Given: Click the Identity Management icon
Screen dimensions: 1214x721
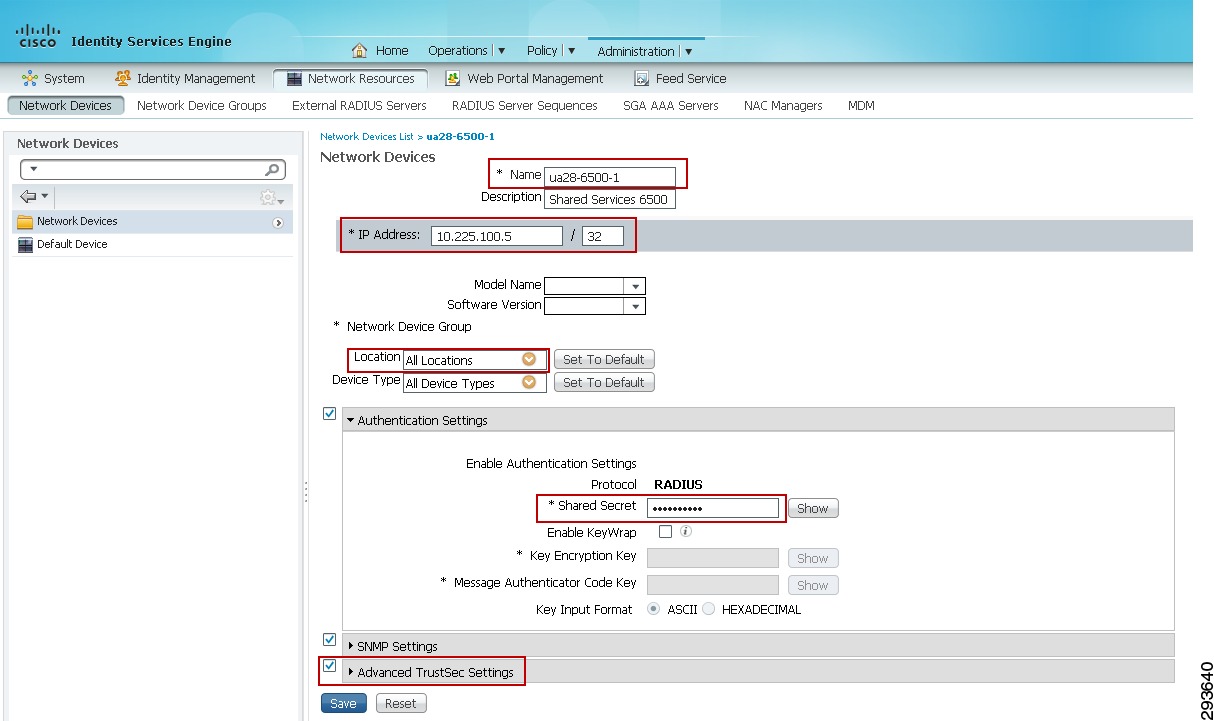Looking at the screenshot, I should click(123, 78).
